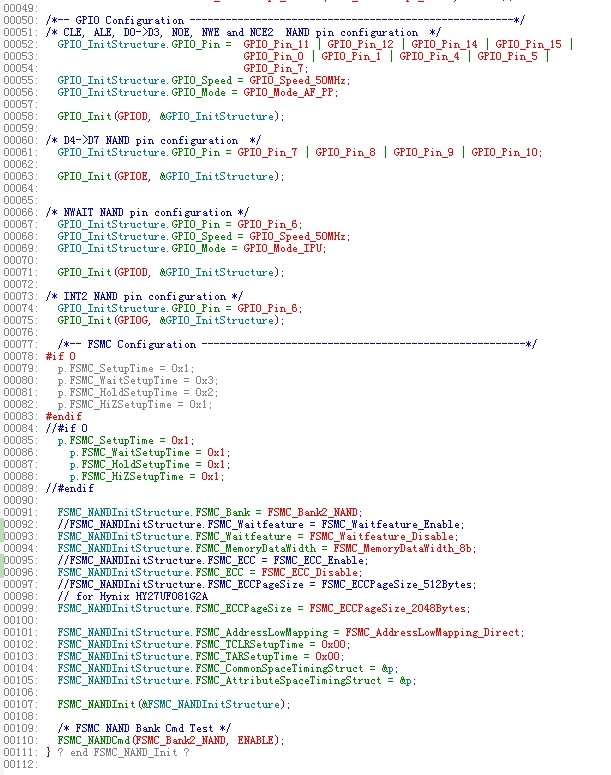The image size is (611, 775).
Task: Click p.FSMC_HoldSetupTime = 0x2 line
Action: (138, 392)
